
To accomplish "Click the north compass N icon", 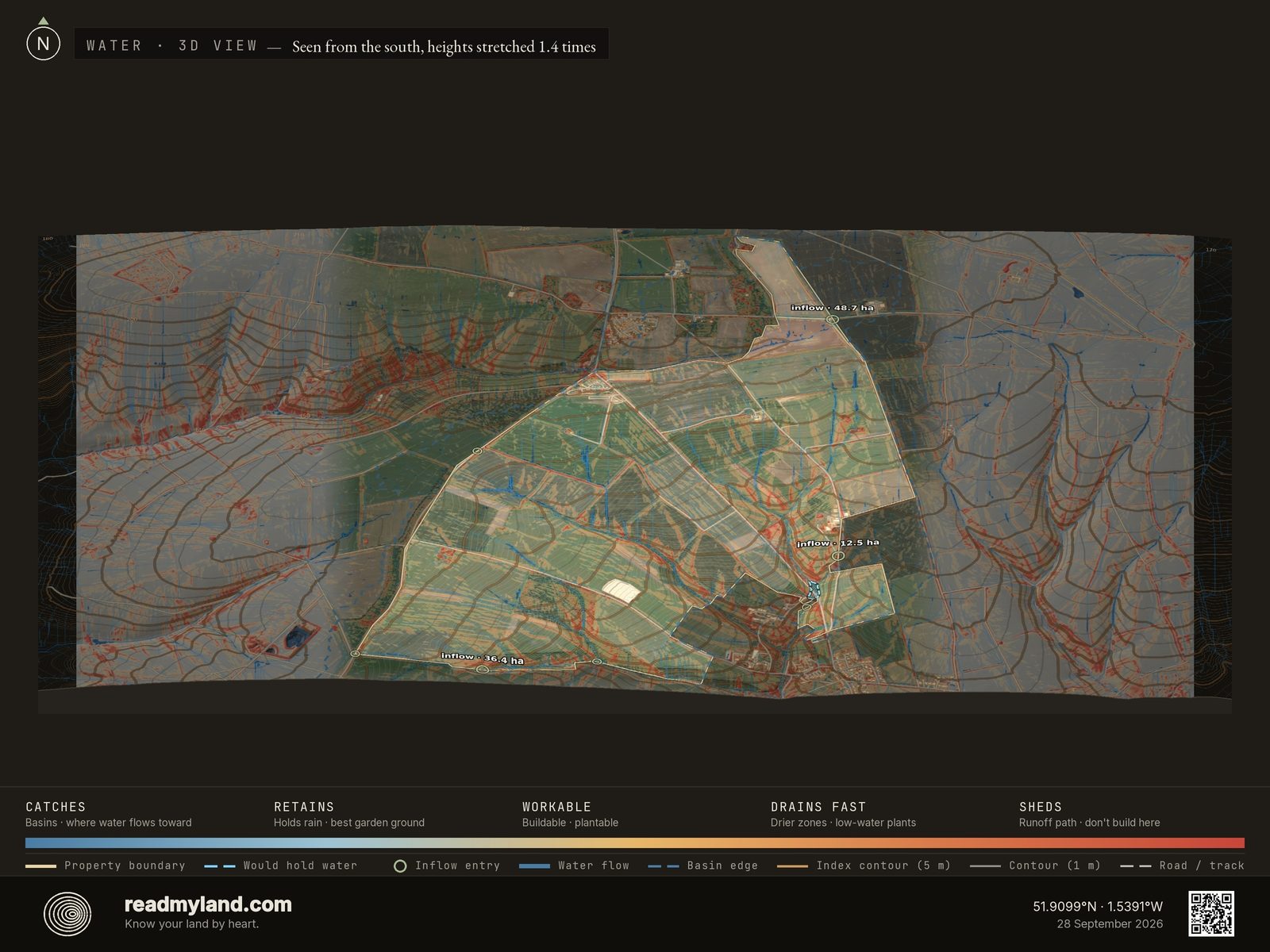I will click(x=43, y=44).
